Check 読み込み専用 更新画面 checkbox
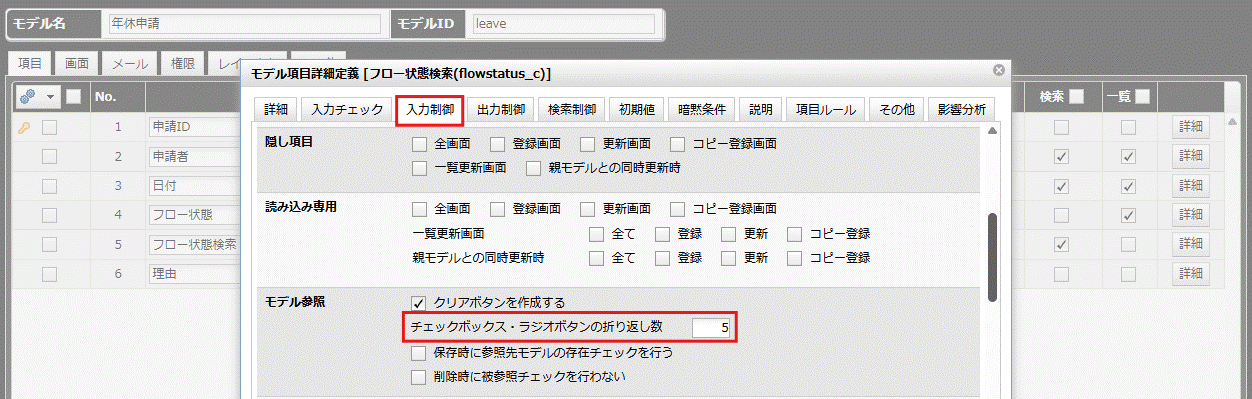 click(x=587, y=209)
